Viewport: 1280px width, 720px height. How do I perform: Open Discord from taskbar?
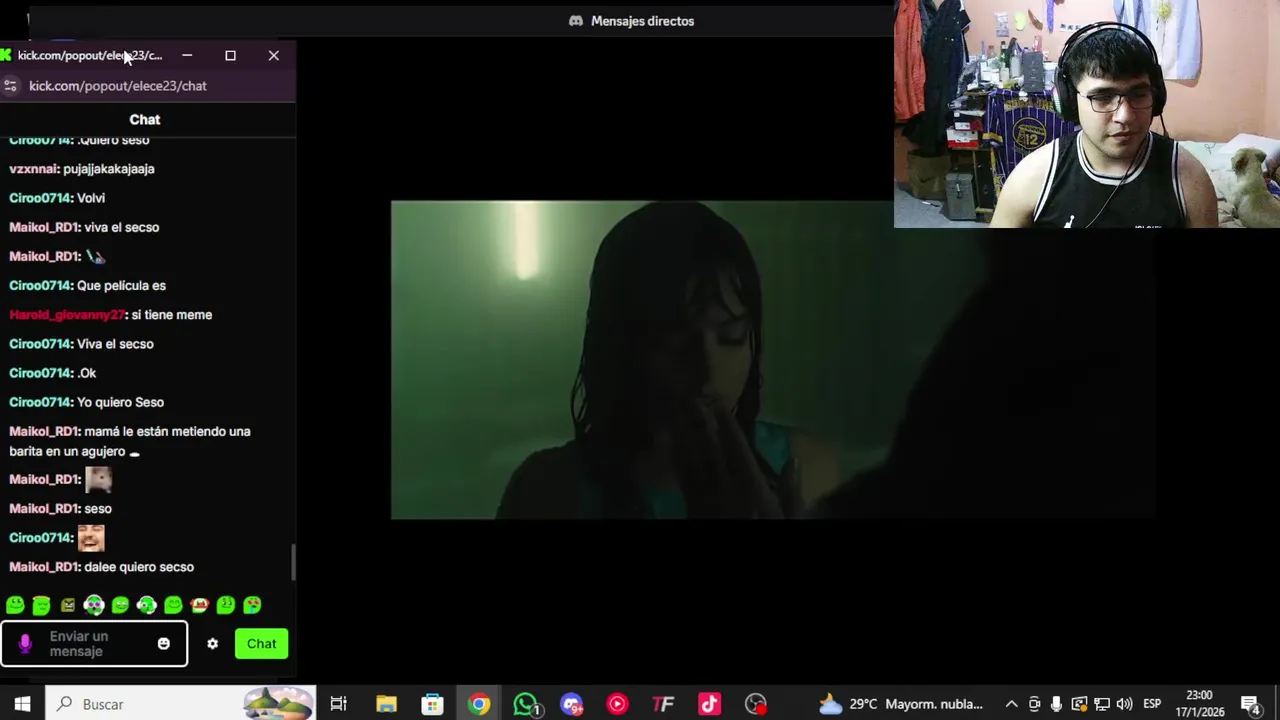click(x=571, y=704)
